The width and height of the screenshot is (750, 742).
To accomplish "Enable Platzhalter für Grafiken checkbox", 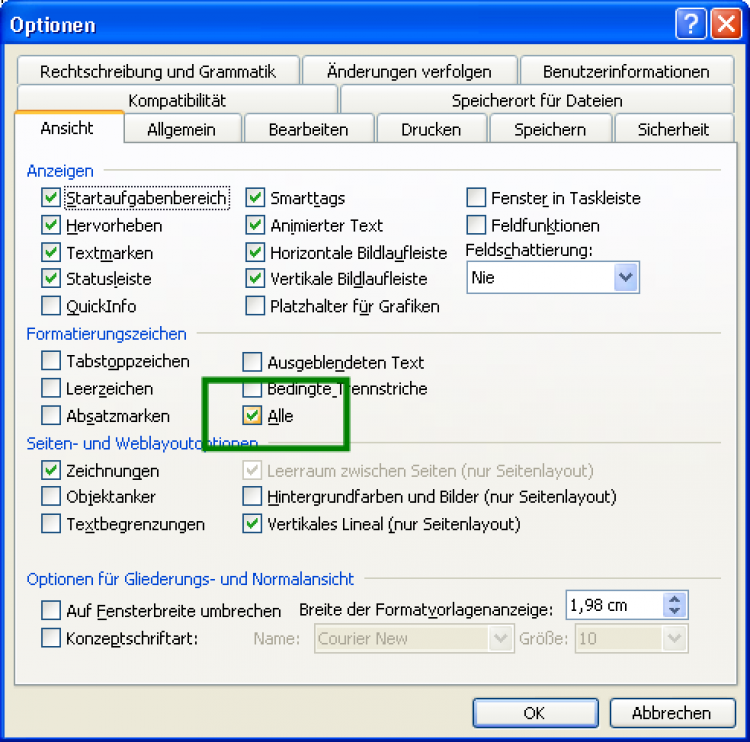I will click(255, 306).
